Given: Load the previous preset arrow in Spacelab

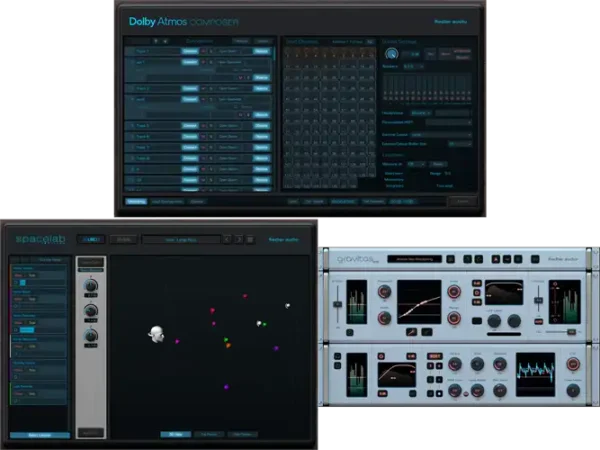Looking at the screenshot, I should click(227, 240).
